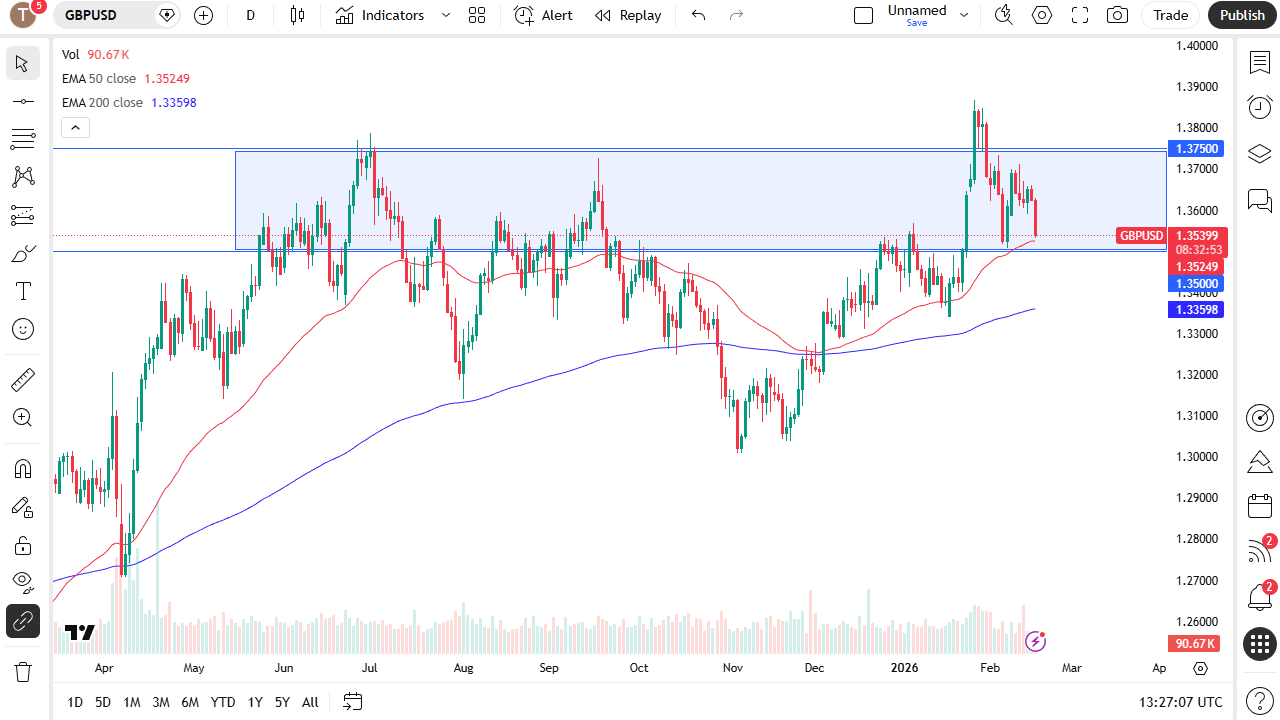Start Replay mode
This screenshot has width=1280, height=720.
coord(628,15)
